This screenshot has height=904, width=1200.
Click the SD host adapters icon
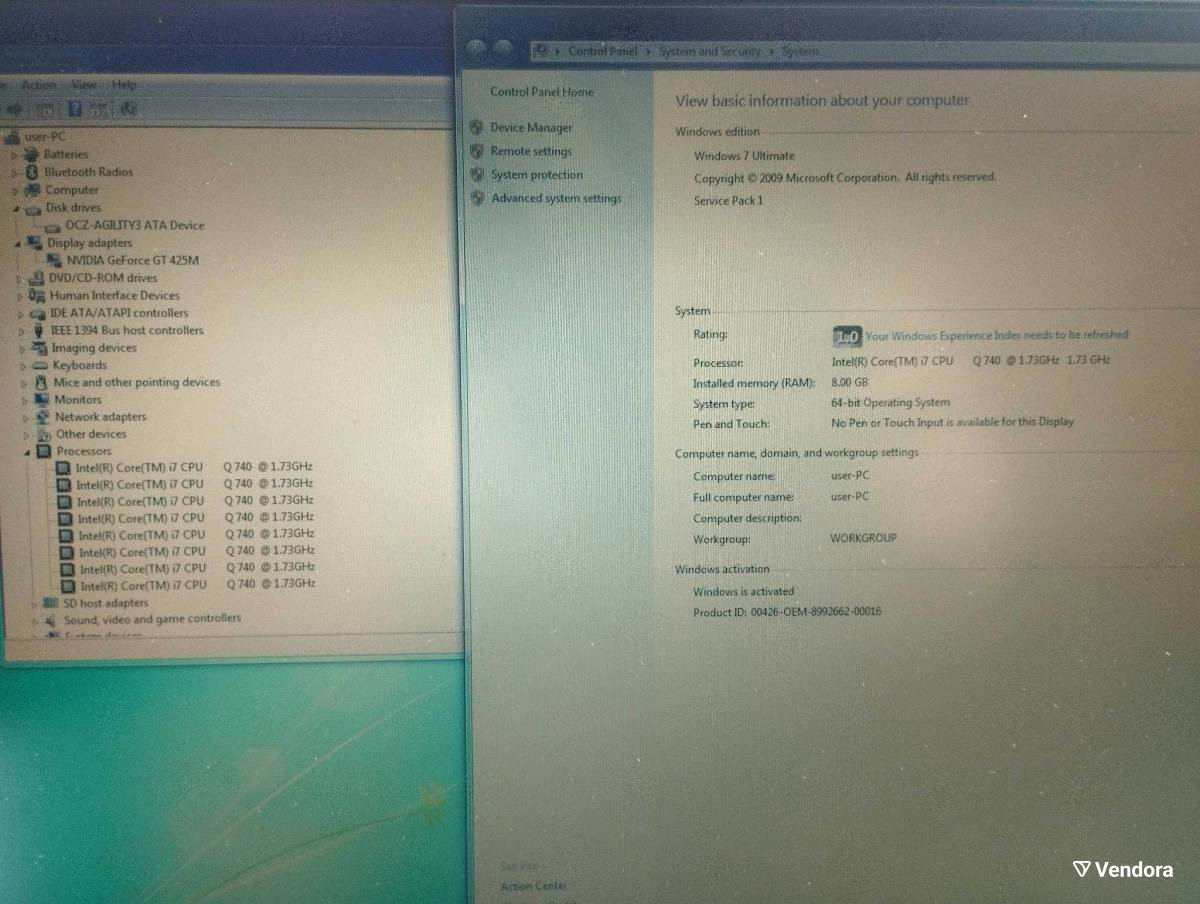52,604
